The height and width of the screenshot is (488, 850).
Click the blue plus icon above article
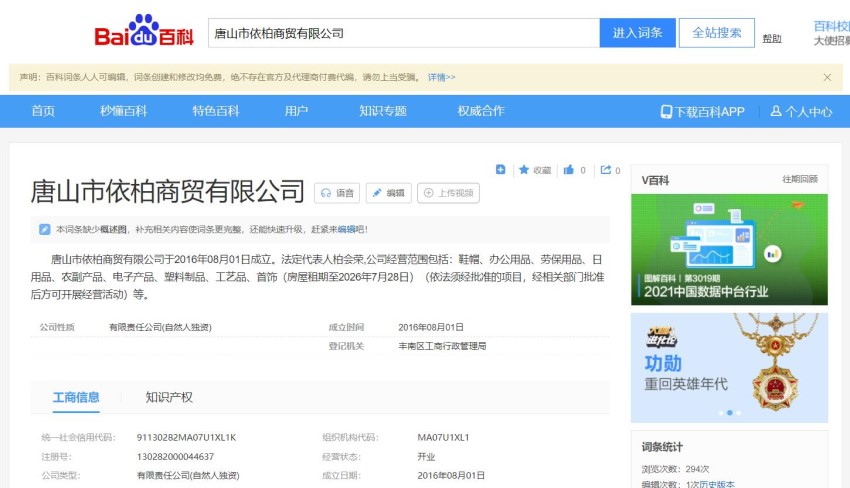500,170
